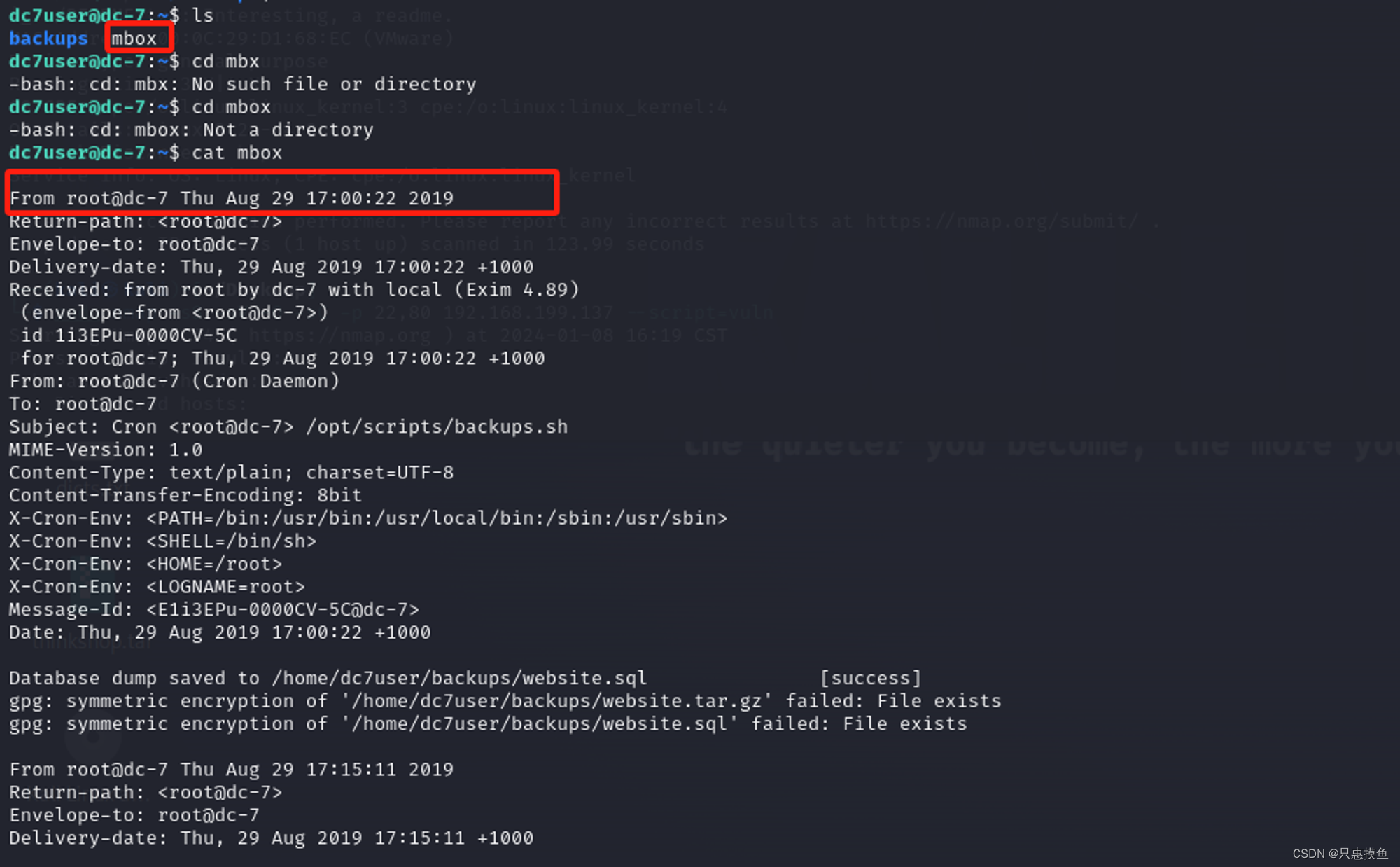Click the mbox file name in ls output
1400x867 pixels.
click(x=134, y=39)
